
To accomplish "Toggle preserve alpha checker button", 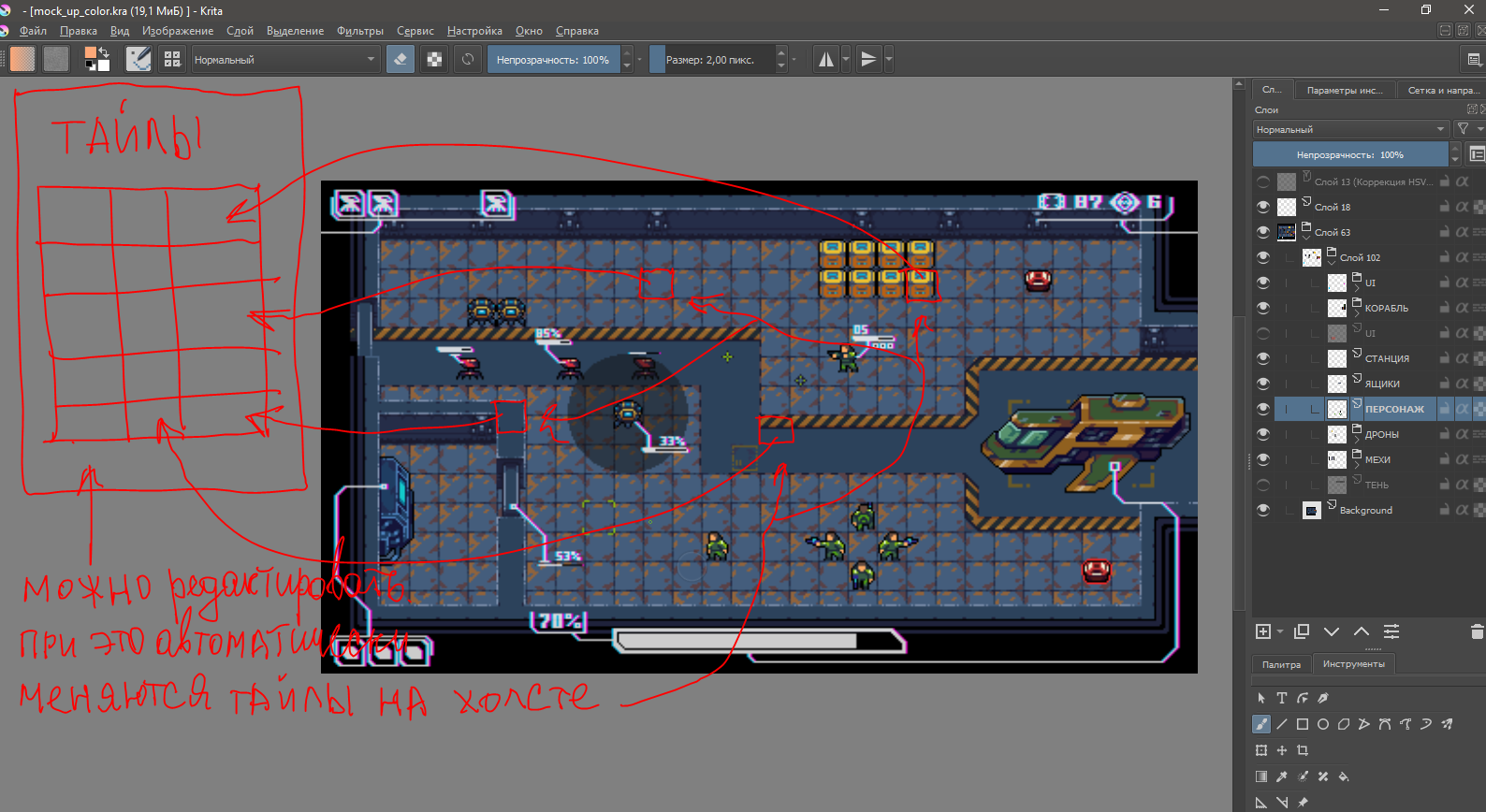I will click(x=434, y=59).
